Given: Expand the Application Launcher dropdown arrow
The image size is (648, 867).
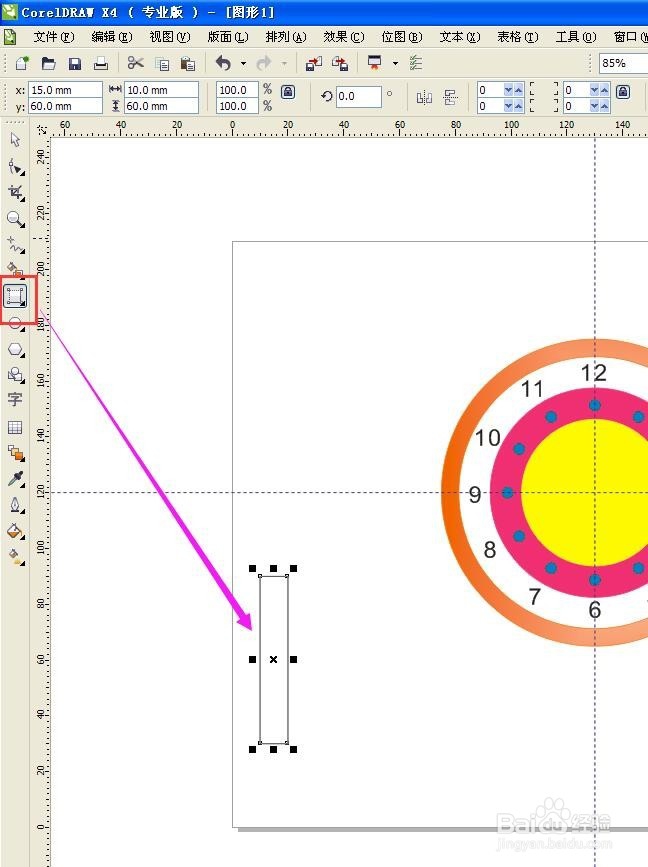Looking at the screenshot, I should (395, 64).
